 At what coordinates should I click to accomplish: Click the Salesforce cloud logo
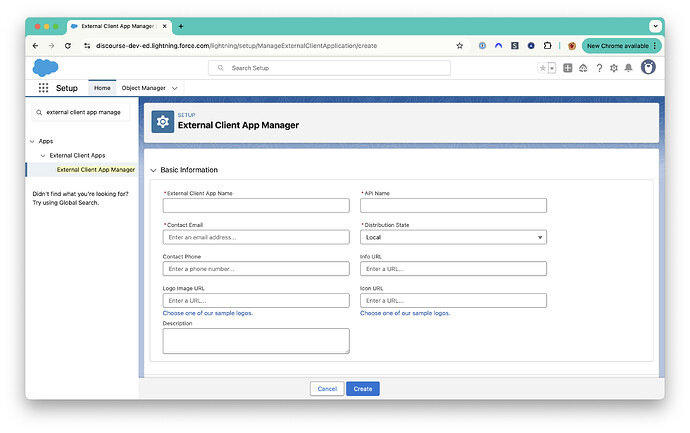(x=45, y=68)
